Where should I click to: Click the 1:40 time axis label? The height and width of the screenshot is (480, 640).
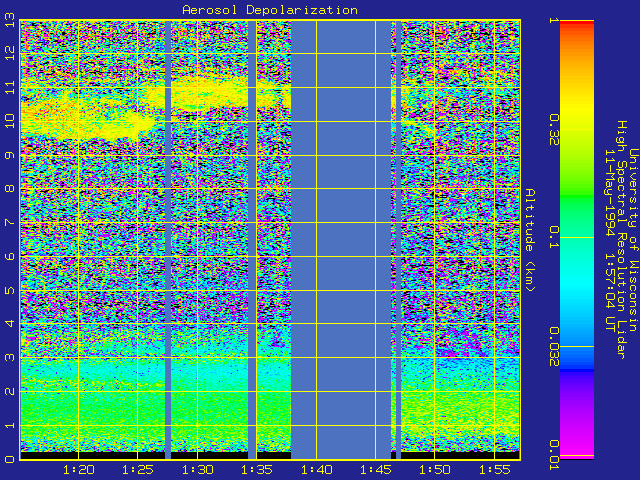(316, 470)
